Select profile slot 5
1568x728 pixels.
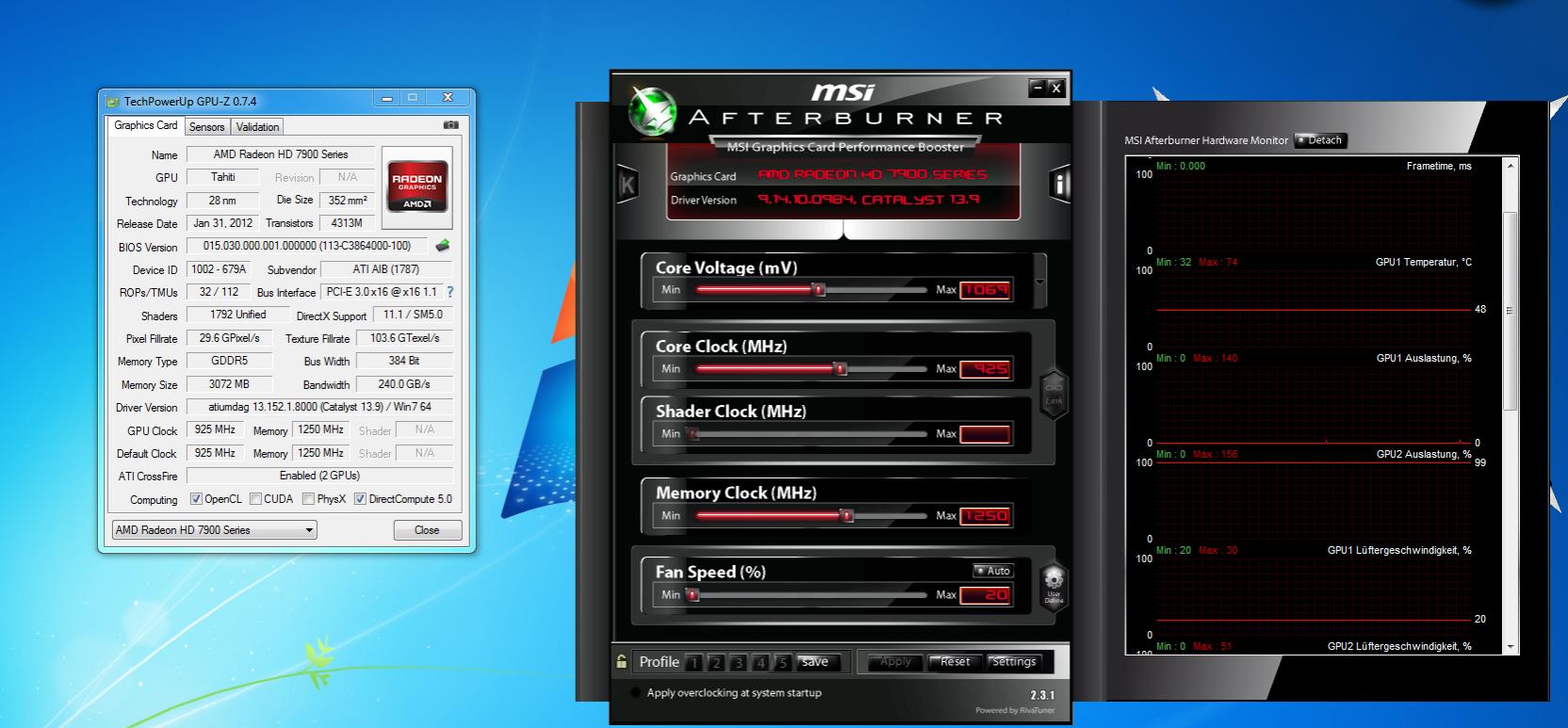tap(782, 663)
